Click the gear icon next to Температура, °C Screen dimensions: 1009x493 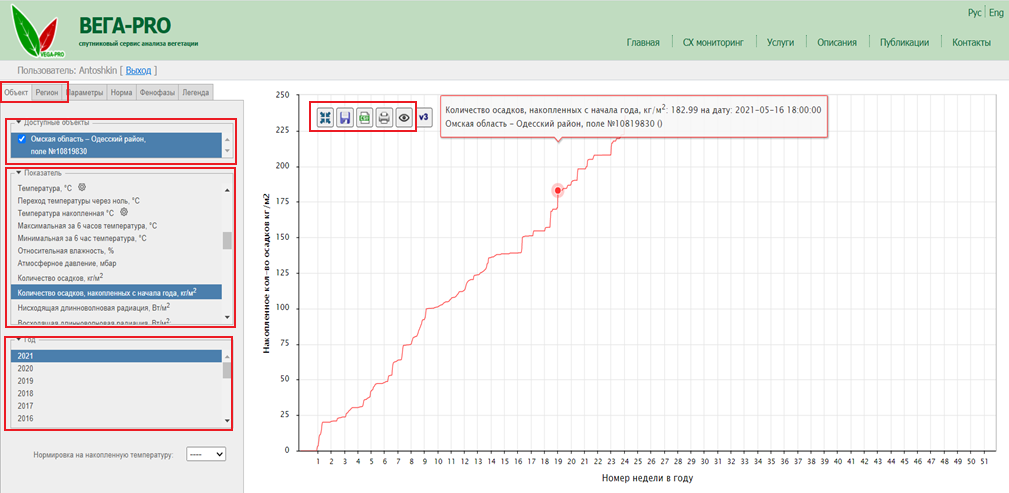(83, 186)
